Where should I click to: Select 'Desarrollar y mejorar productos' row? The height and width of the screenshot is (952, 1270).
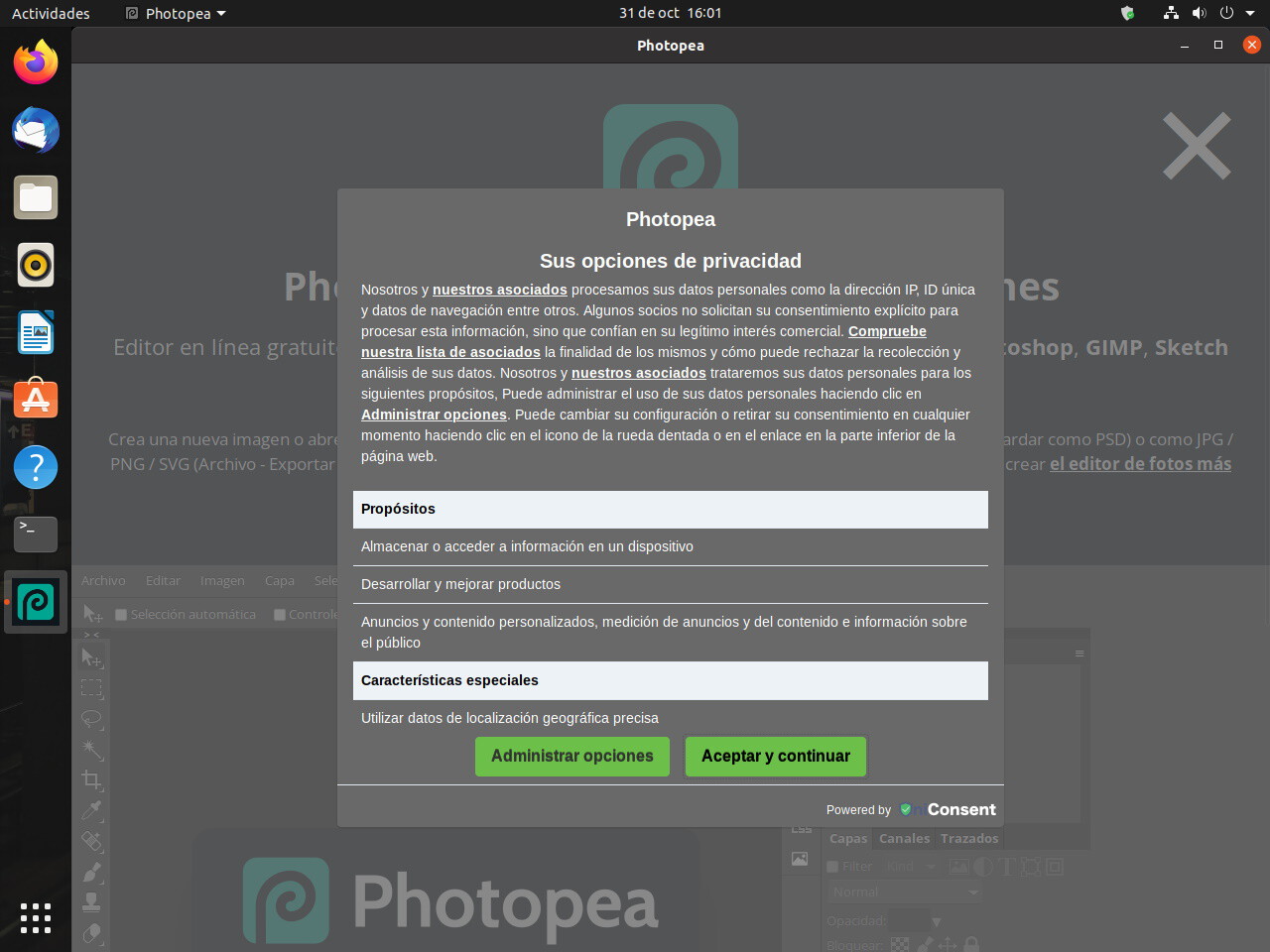point(671,584)
